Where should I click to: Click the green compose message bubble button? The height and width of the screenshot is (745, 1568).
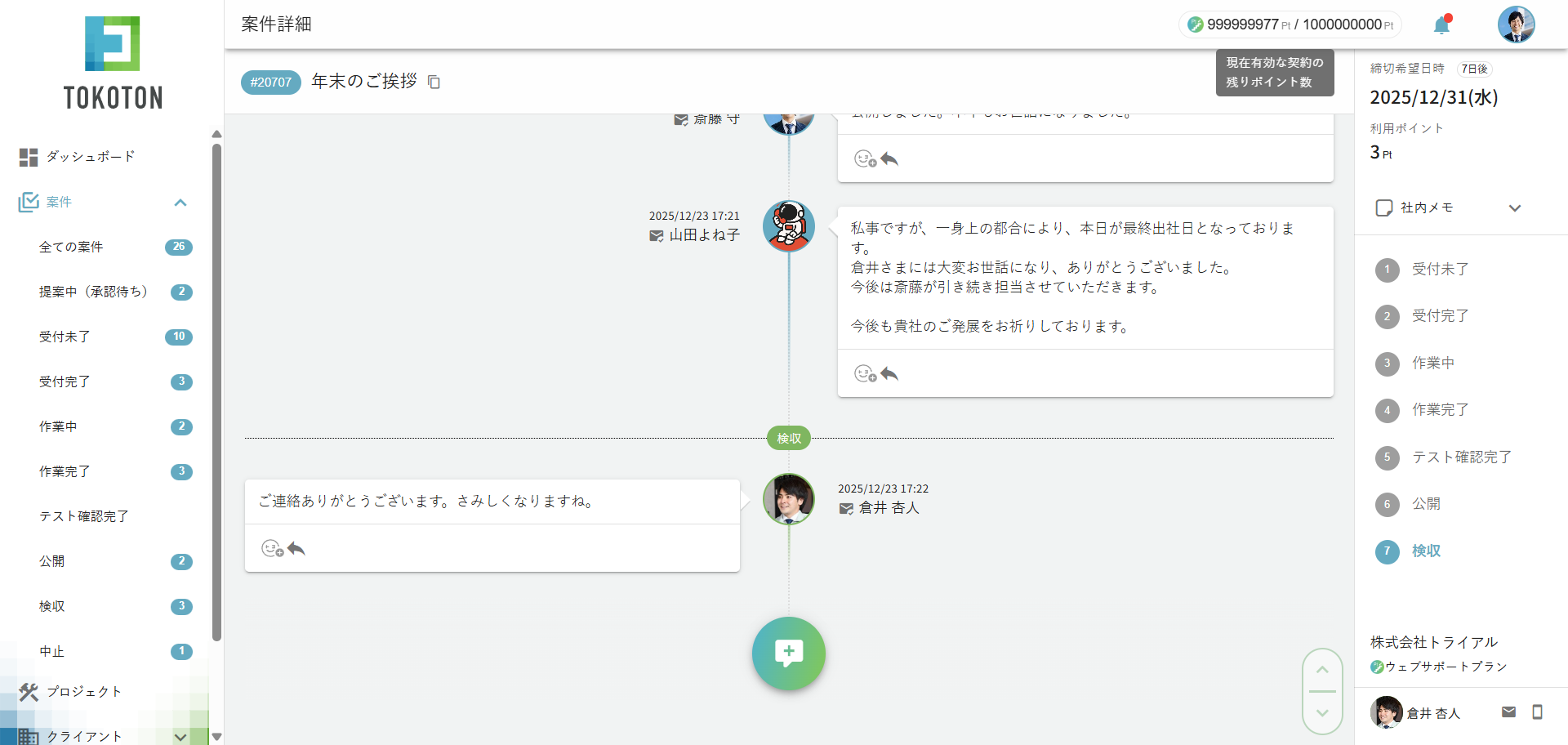point(787,654)
